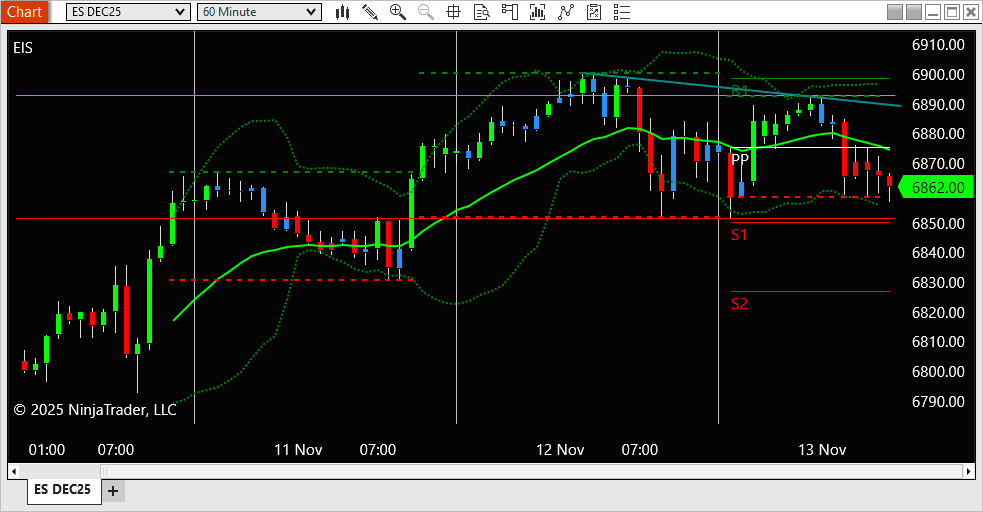Expand the ES DEC25 instrument dropdown
The image size is (983, 512).
128,12
